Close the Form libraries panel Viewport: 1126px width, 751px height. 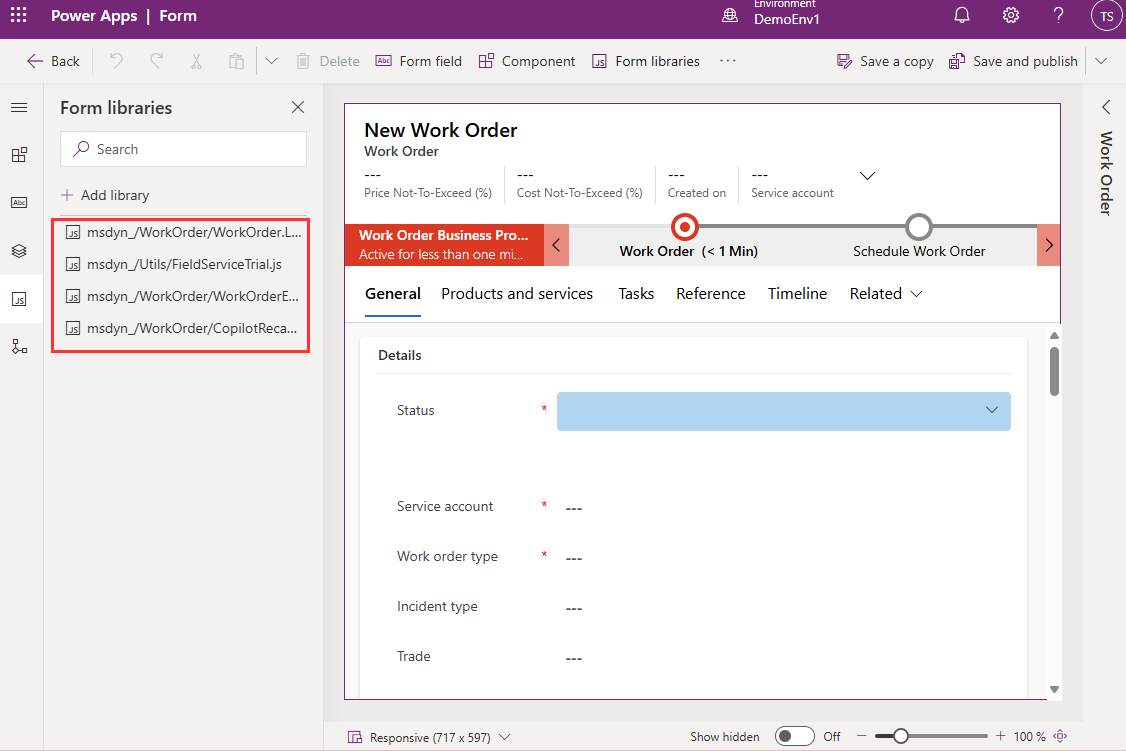[x=298, y=107]
